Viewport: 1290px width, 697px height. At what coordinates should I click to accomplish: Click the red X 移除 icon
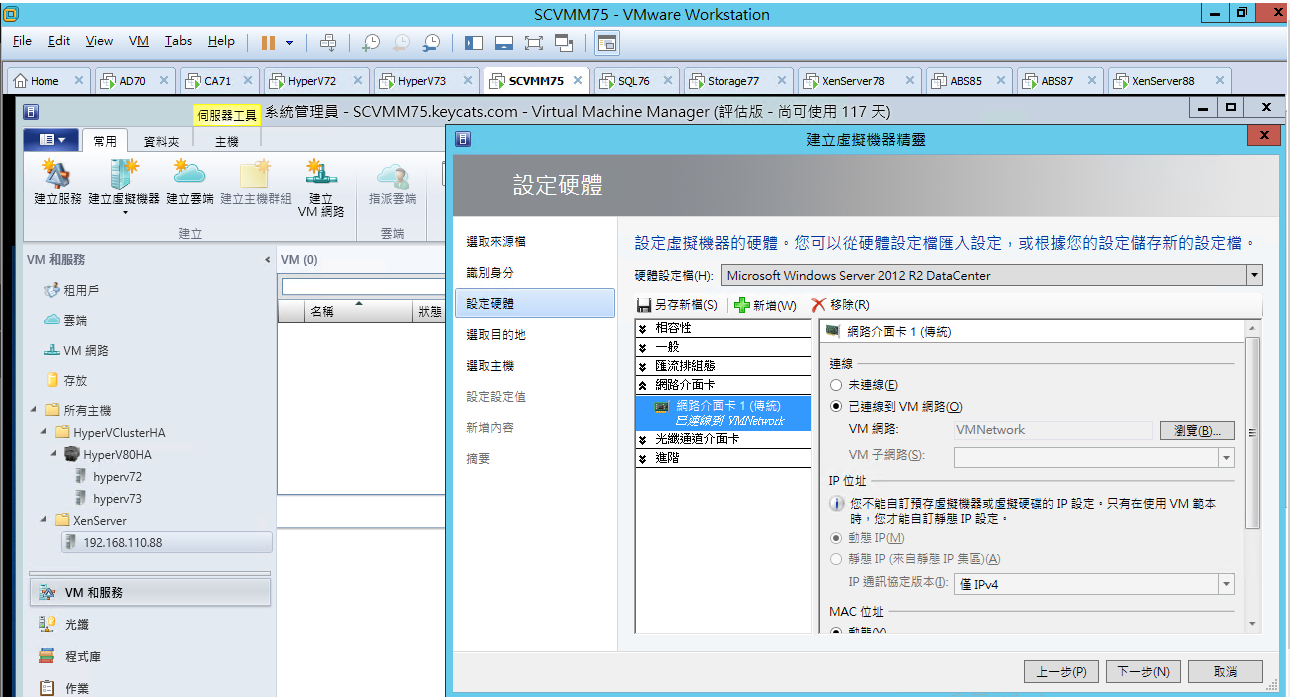[x=819, y=305]
